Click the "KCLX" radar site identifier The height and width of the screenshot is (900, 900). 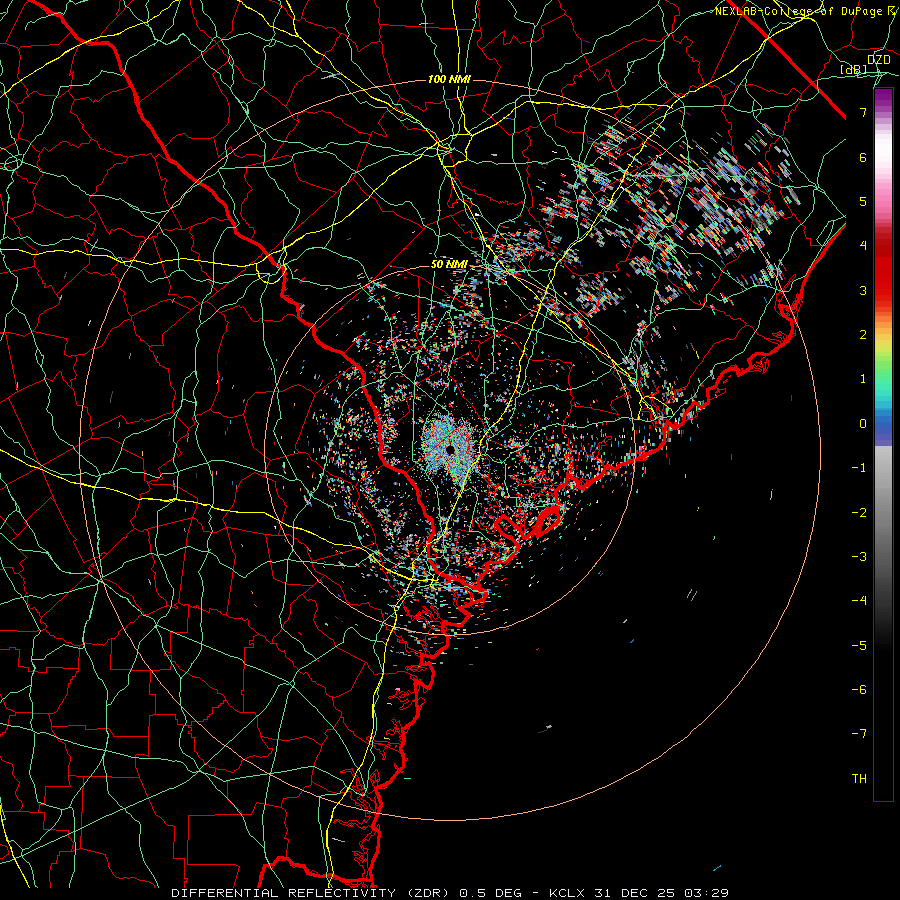[x=566, y=893]
